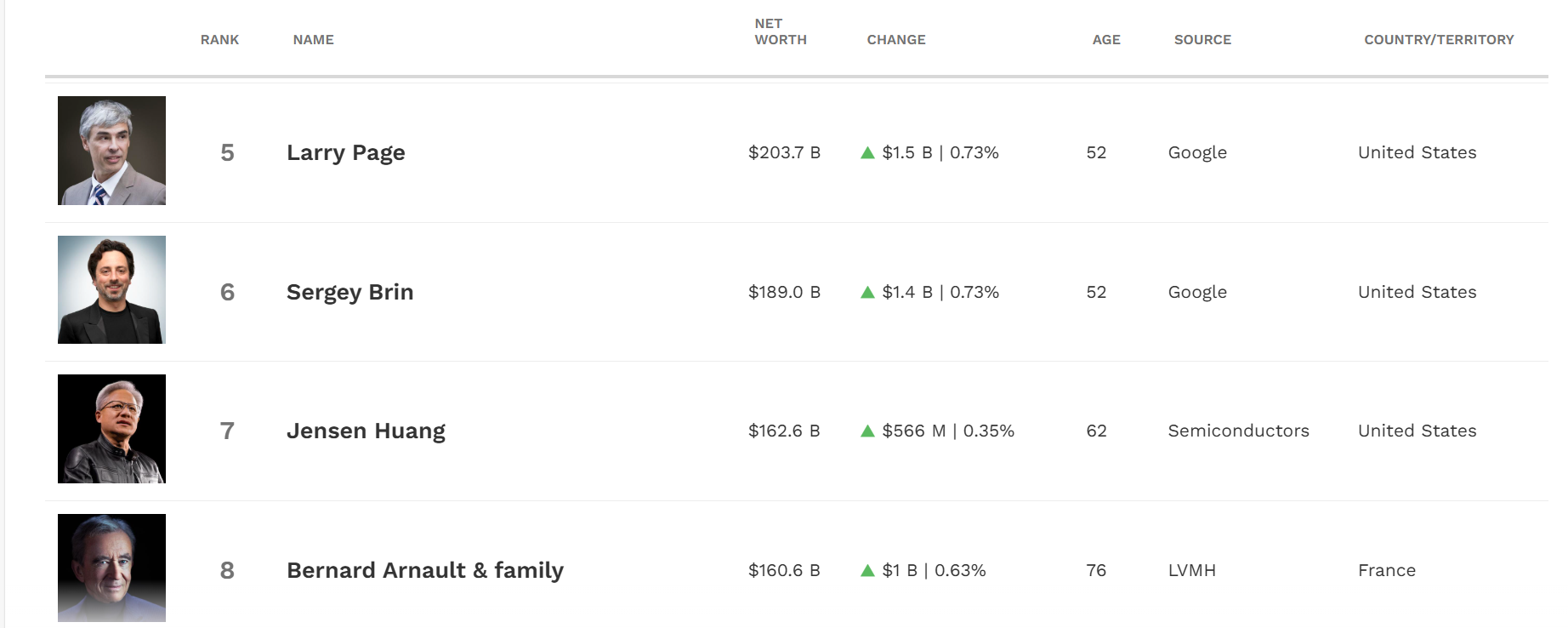
Task: Sort billionaires by the AGE header
Action: coord(1105,40)
